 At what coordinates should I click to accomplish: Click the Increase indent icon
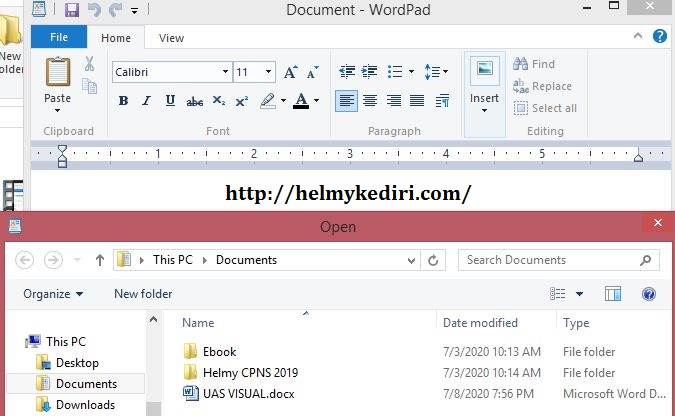pyautogui.click(x=370, y=71)
